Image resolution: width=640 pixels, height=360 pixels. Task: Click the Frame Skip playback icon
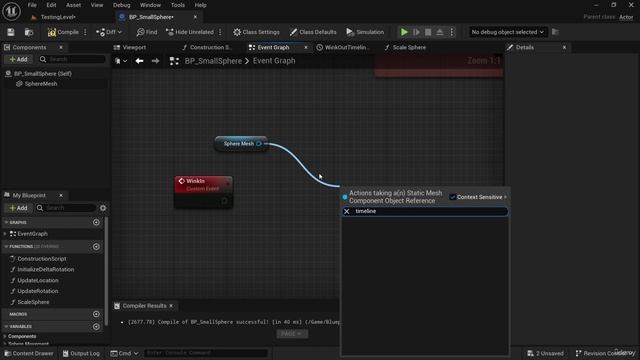pyautogui.click(x=416, y=32)
